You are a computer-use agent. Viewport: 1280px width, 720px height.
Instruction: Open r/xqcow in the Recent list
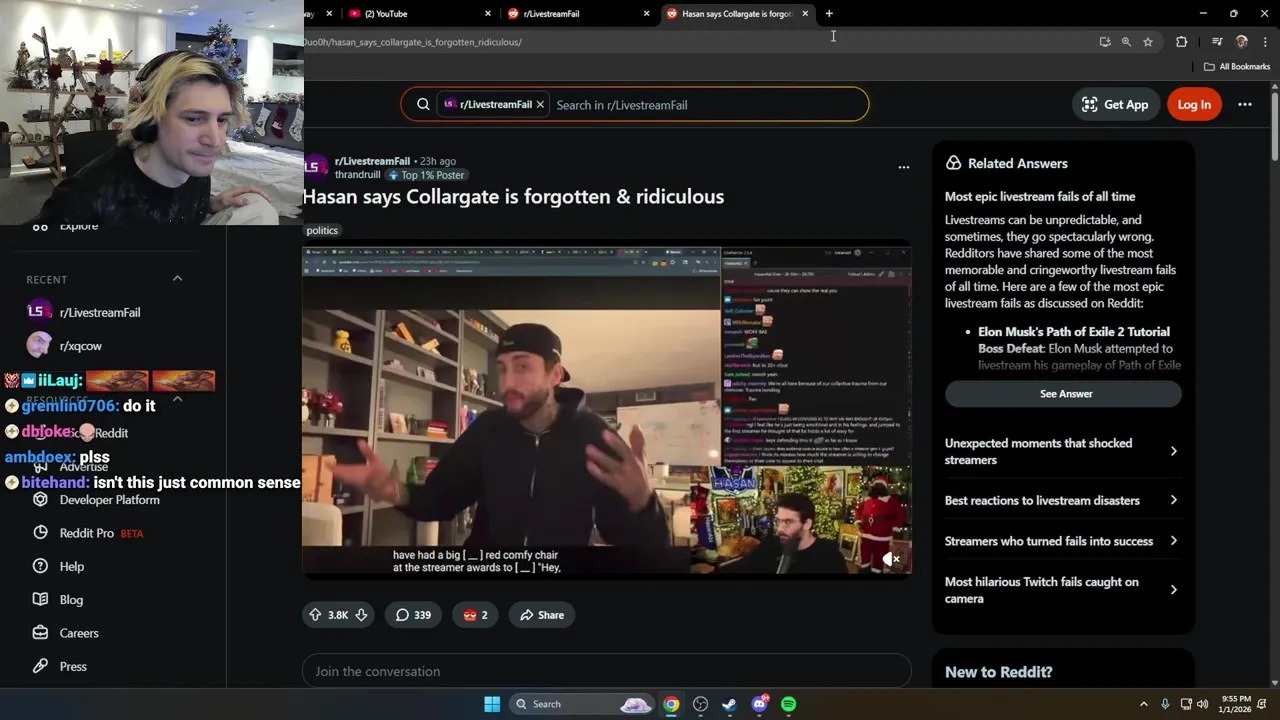pos(80,346)
